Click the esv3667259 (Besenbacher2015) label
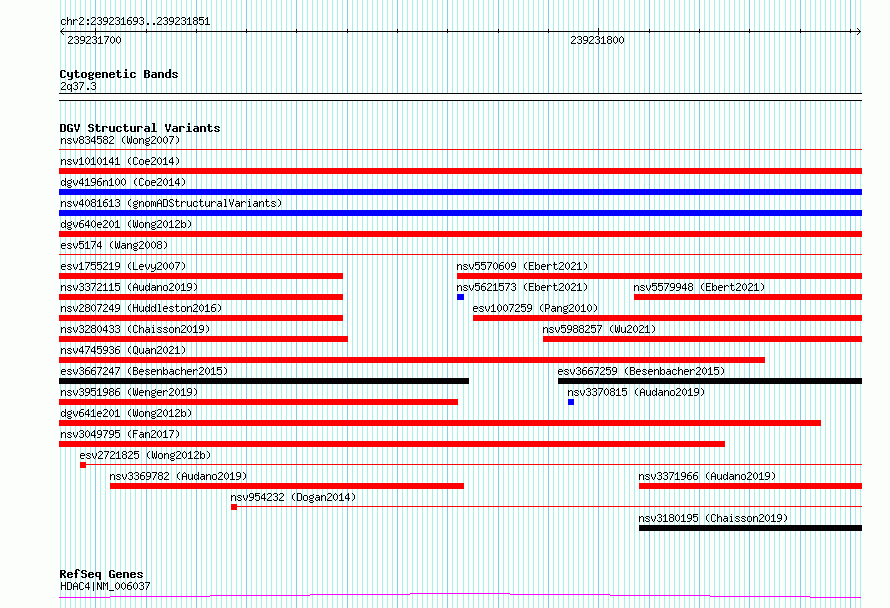This screenshot has height=608, width=890. tap(641, 371)
